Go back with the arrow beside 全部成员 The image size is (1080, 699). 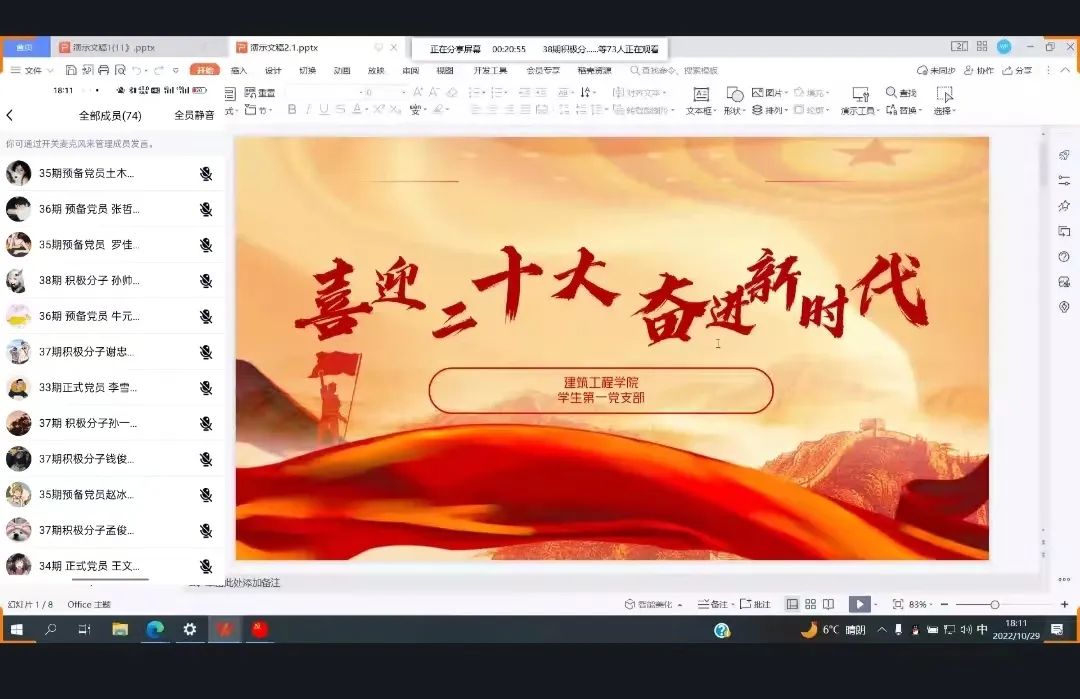[10, 115]
